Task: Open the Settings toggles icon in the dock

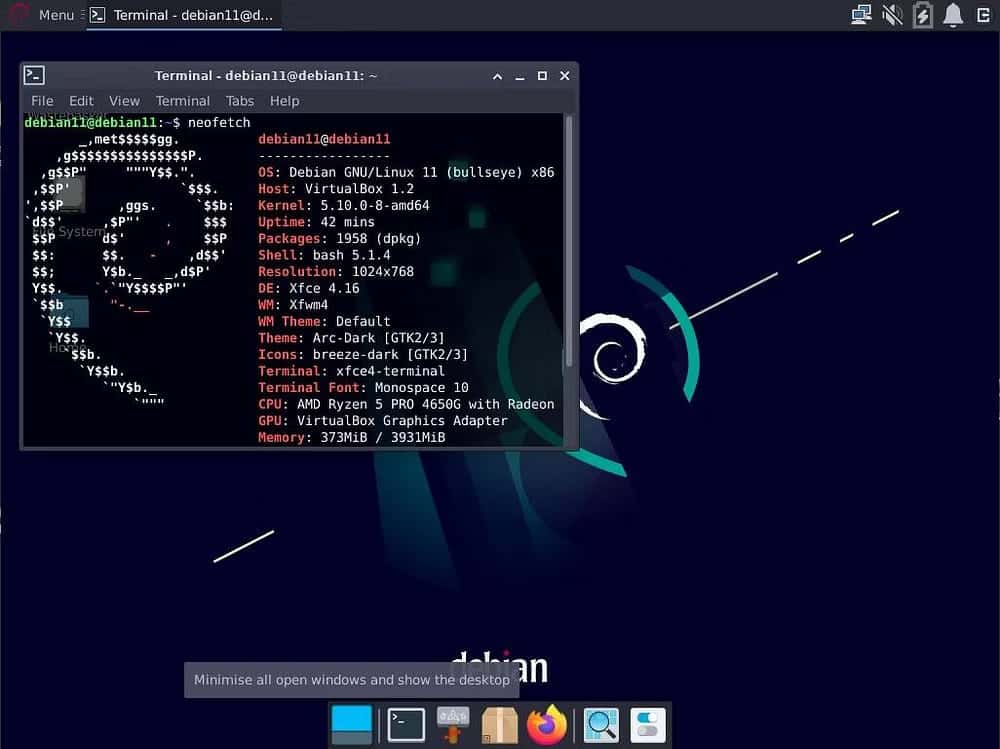Action: point(648,725)
